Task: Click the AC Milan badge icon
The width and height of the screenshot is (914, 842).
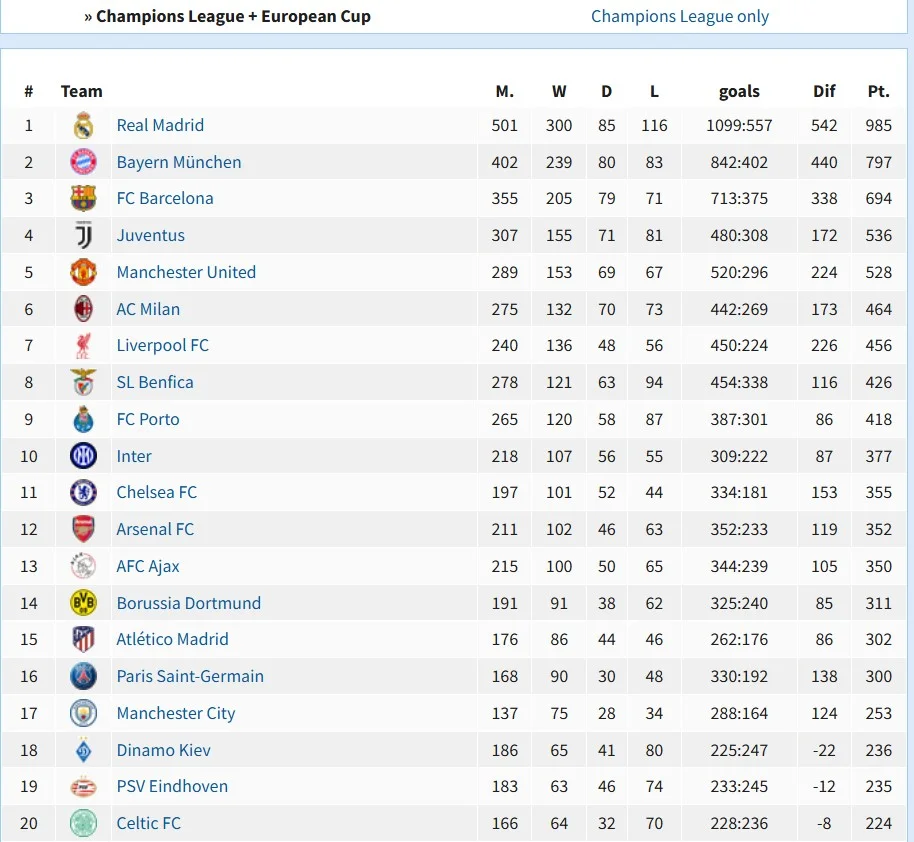Action: [x=83, y=309]
